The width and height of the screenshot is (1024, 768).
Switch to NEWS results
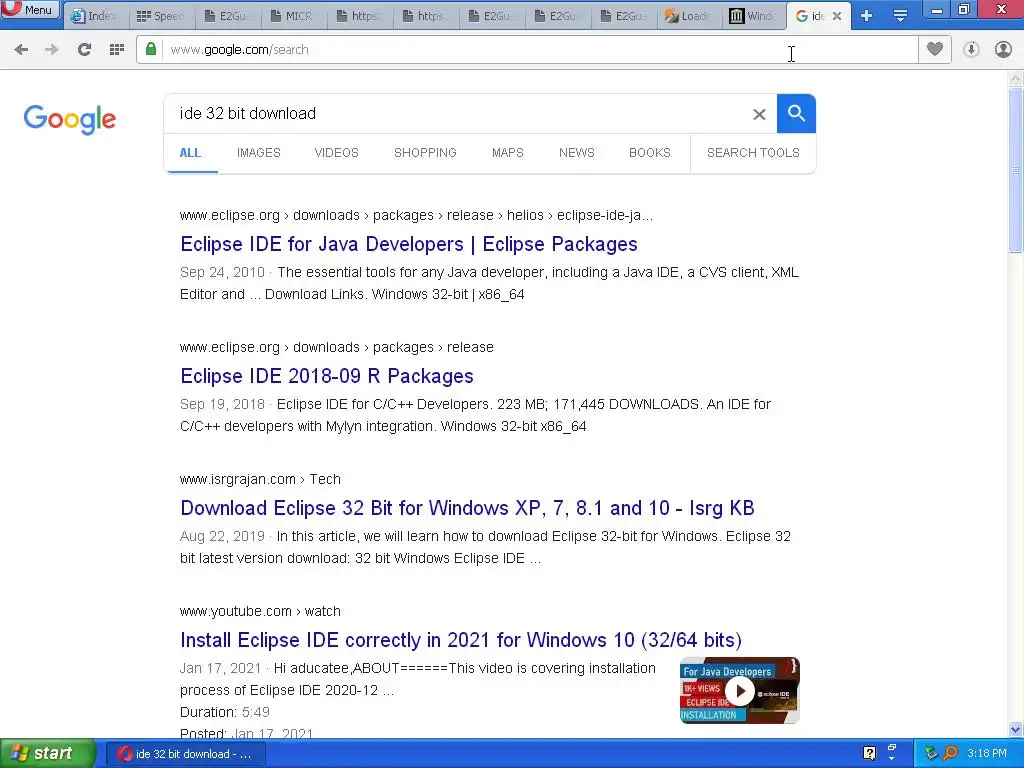pyautogui.click(x=577, y=153)
